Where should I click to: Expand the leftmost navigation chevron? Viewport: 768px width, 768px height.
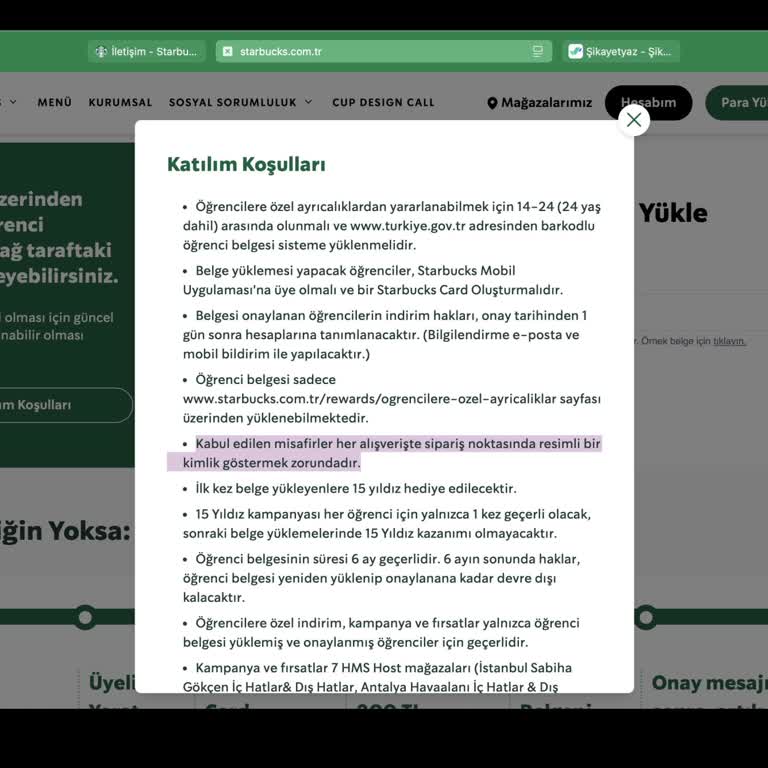tap(13, 102)
